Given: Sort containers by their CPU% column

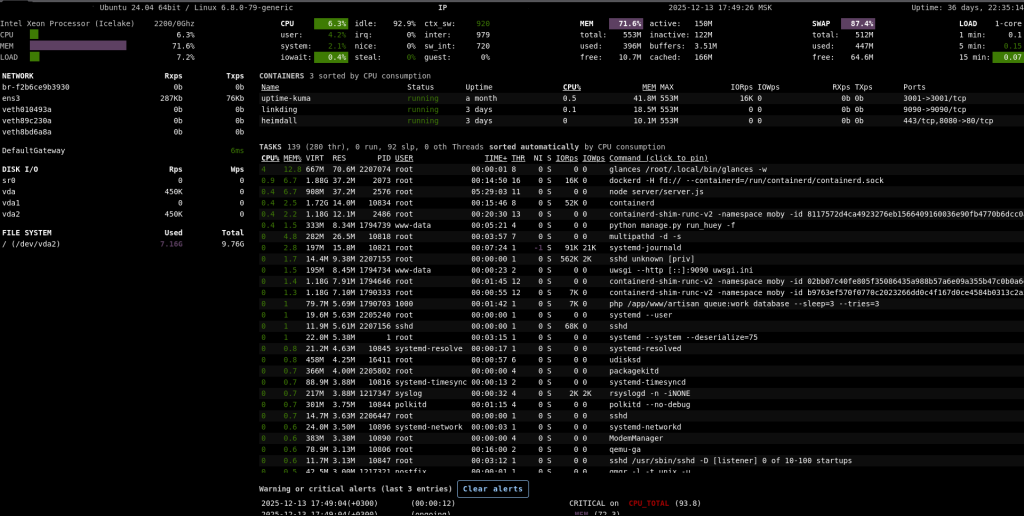Looking at the screenshot, I should [572, 87].
